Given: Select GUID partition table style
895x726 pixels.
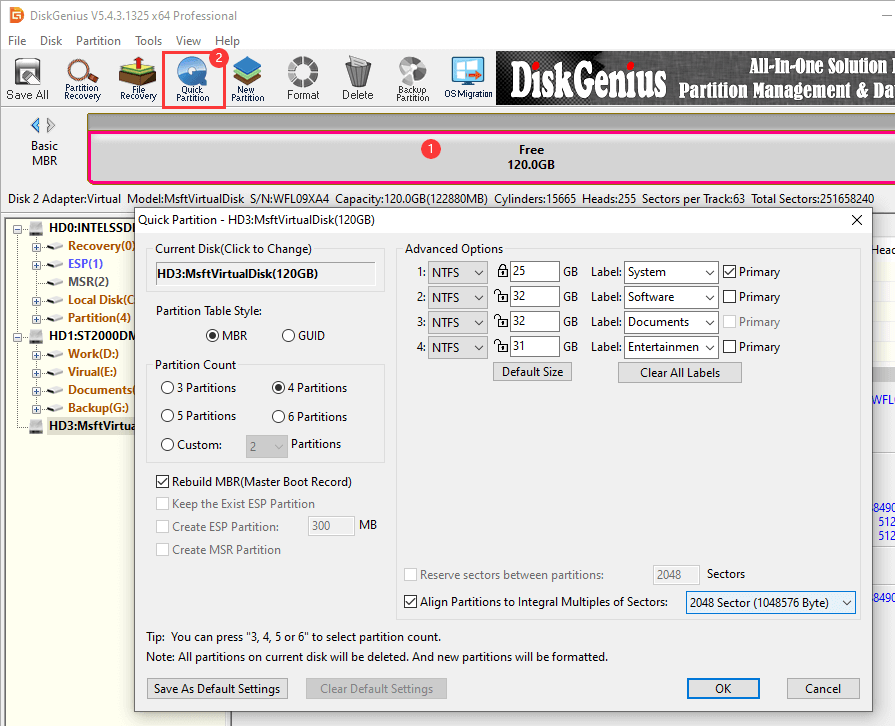Looking at the screenshot, I should coord(289,336).
